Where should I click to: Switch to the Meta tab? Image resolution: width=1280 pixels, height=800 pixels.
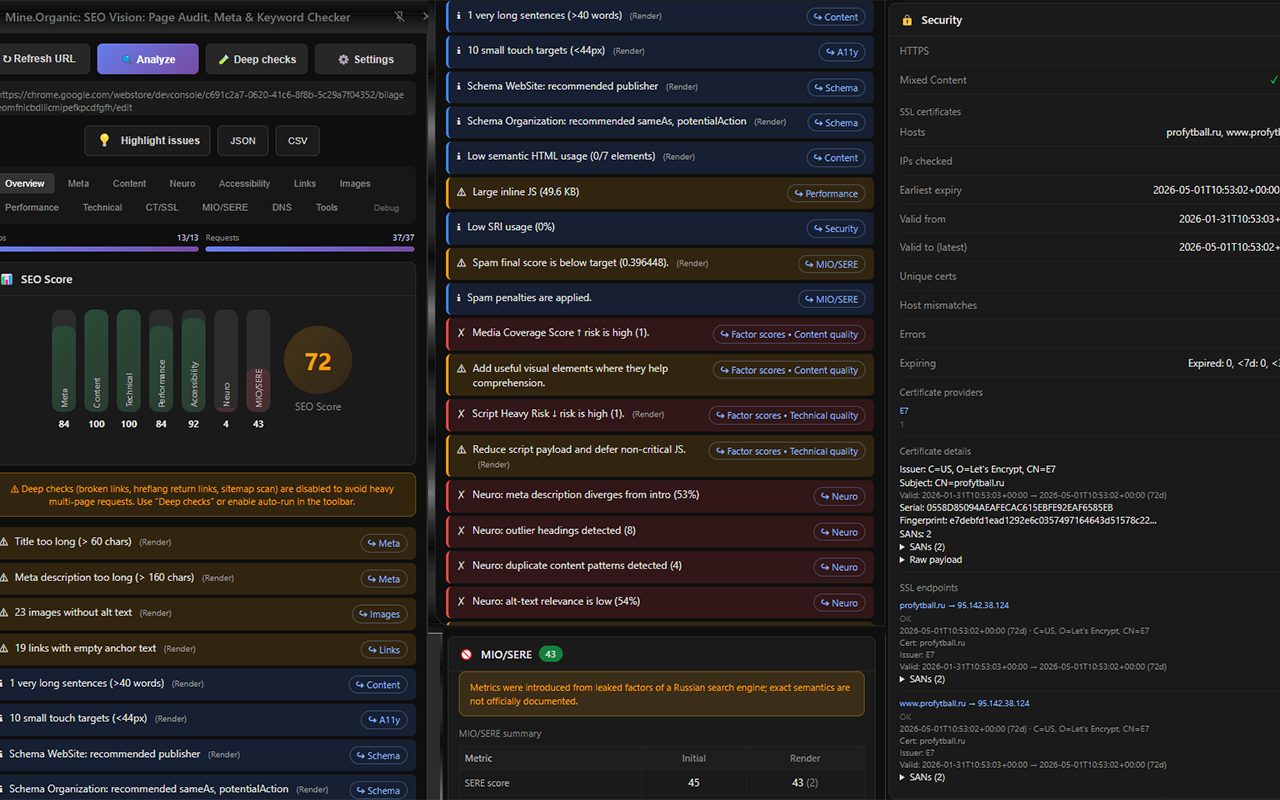78,184
